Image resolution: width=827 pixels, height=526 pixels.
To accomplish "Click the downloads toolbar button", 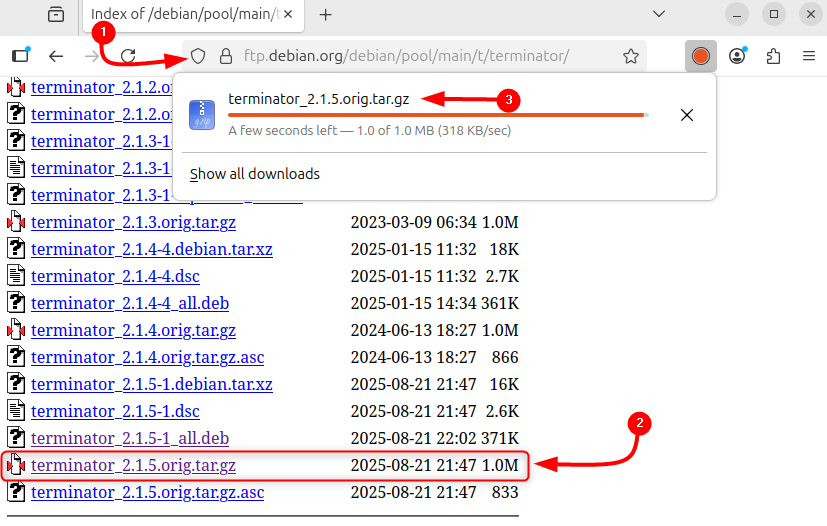I will point(700,56).
